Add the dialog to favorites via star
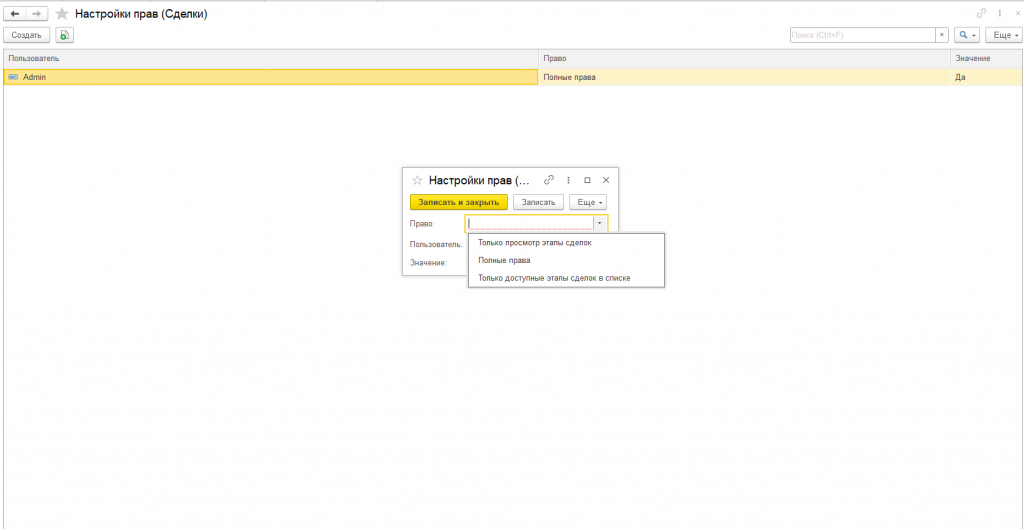Screen dimensions: 1024x529 417,180
